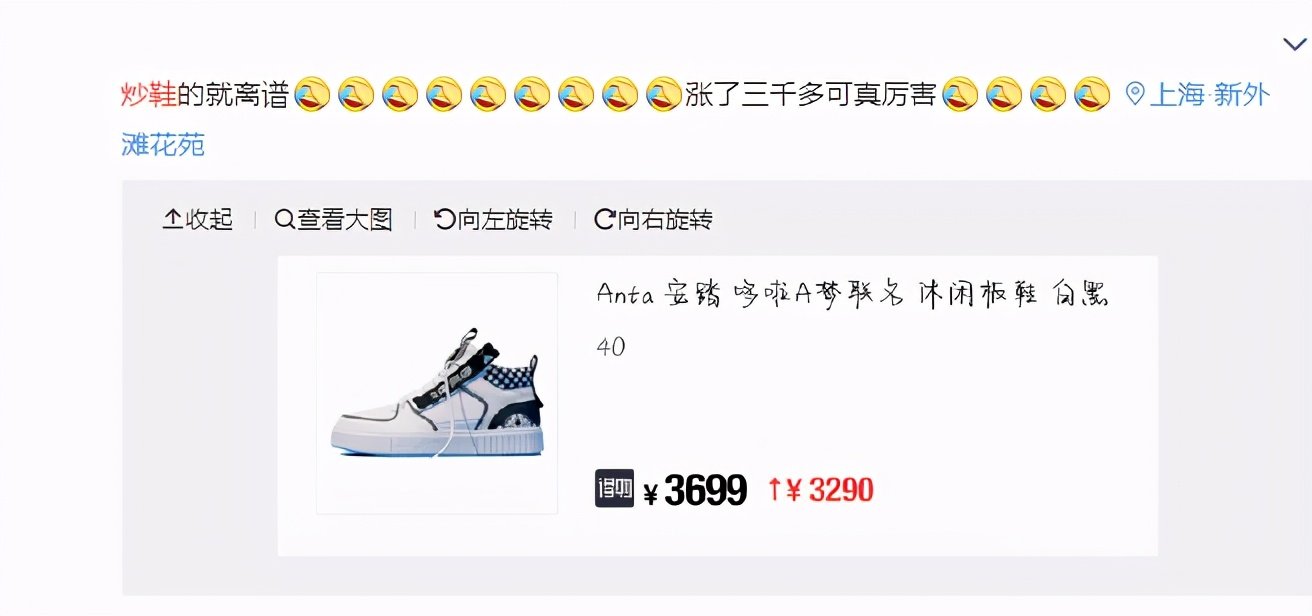Click the first laughing-crying emoji after 离谱
Screen dimensions: 1312x616
click(313, 95)
